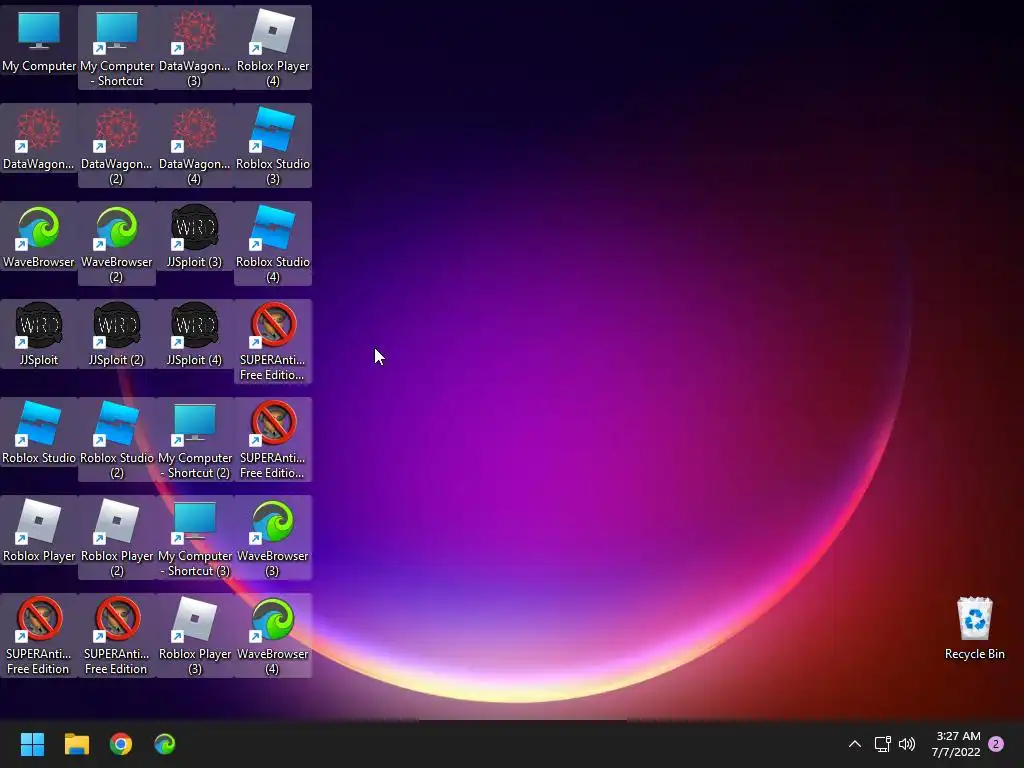This screenshot has height=768, width=1024.
Task: Select the DataWagon (2) shortcut icon
Action: pos(117,145)
